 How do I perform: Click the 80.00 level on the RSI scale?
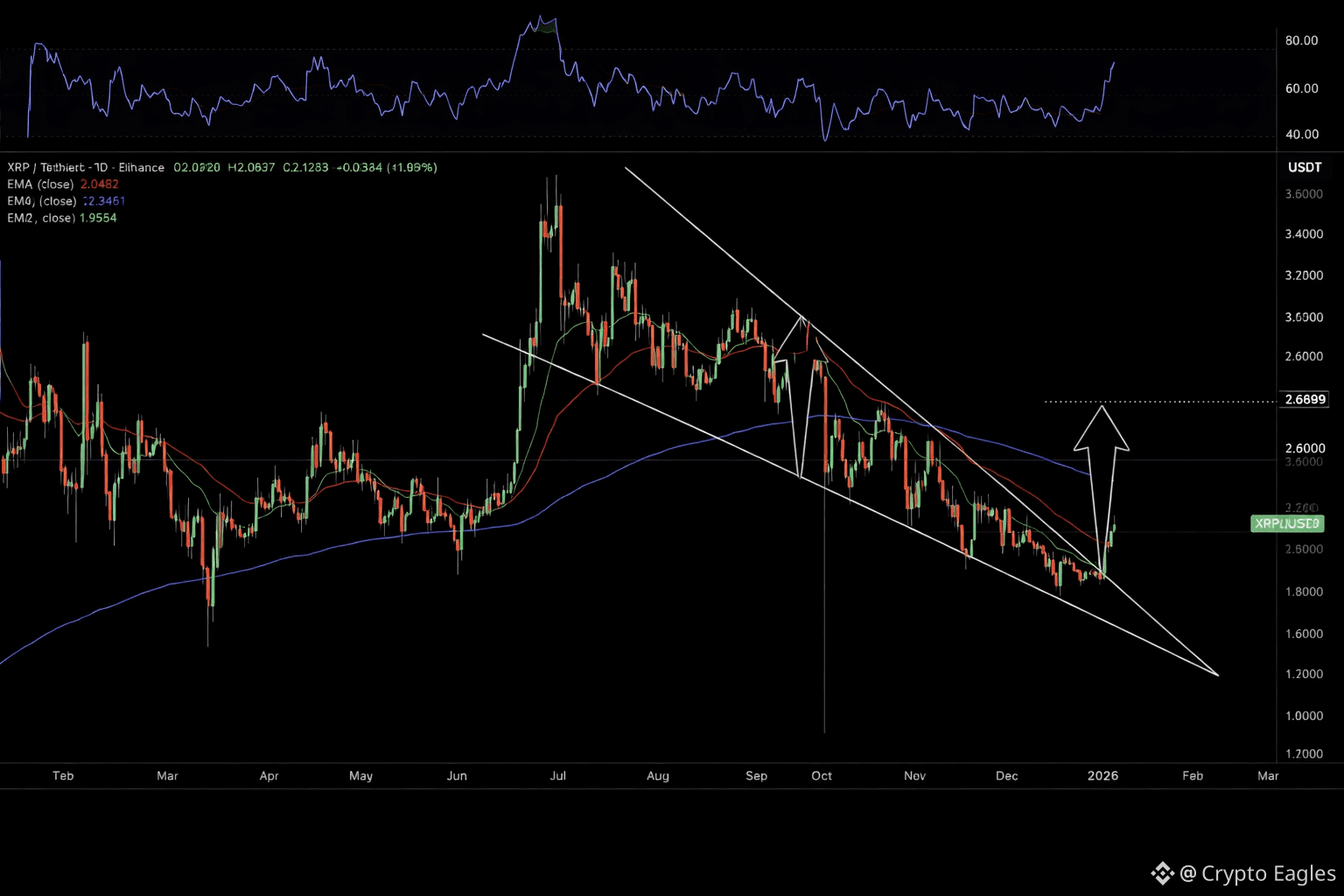[1301, 40]
